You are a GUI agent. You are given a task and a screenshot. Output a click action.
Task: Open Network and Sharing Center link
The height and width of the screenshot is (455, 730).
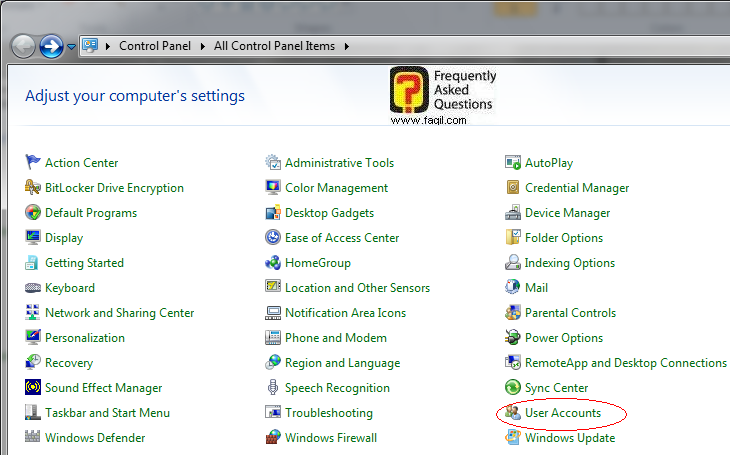[x=118, y=313]
